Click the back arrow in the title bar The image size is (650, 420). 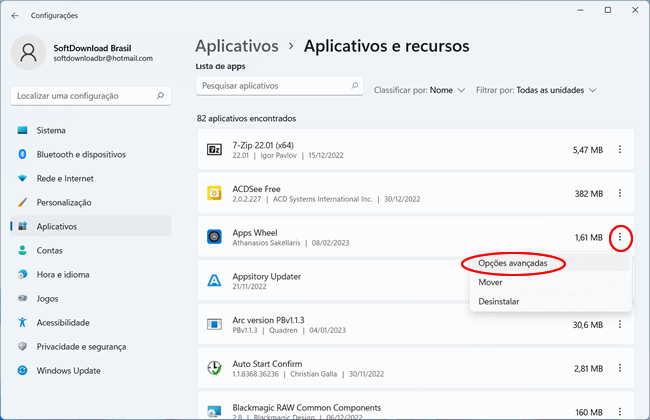(14, 15)
